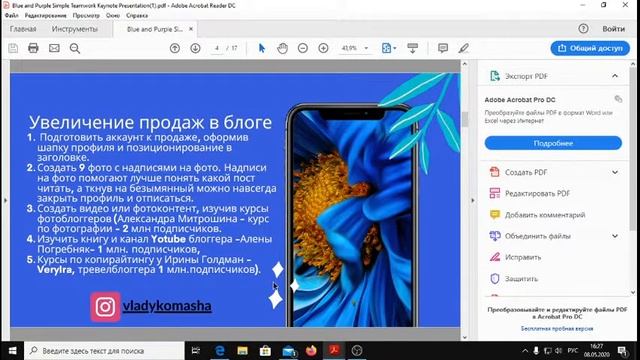Expand the Объединить файлы chevron
Viewport: 640px width, 360px height.
[x=615, y=236]
